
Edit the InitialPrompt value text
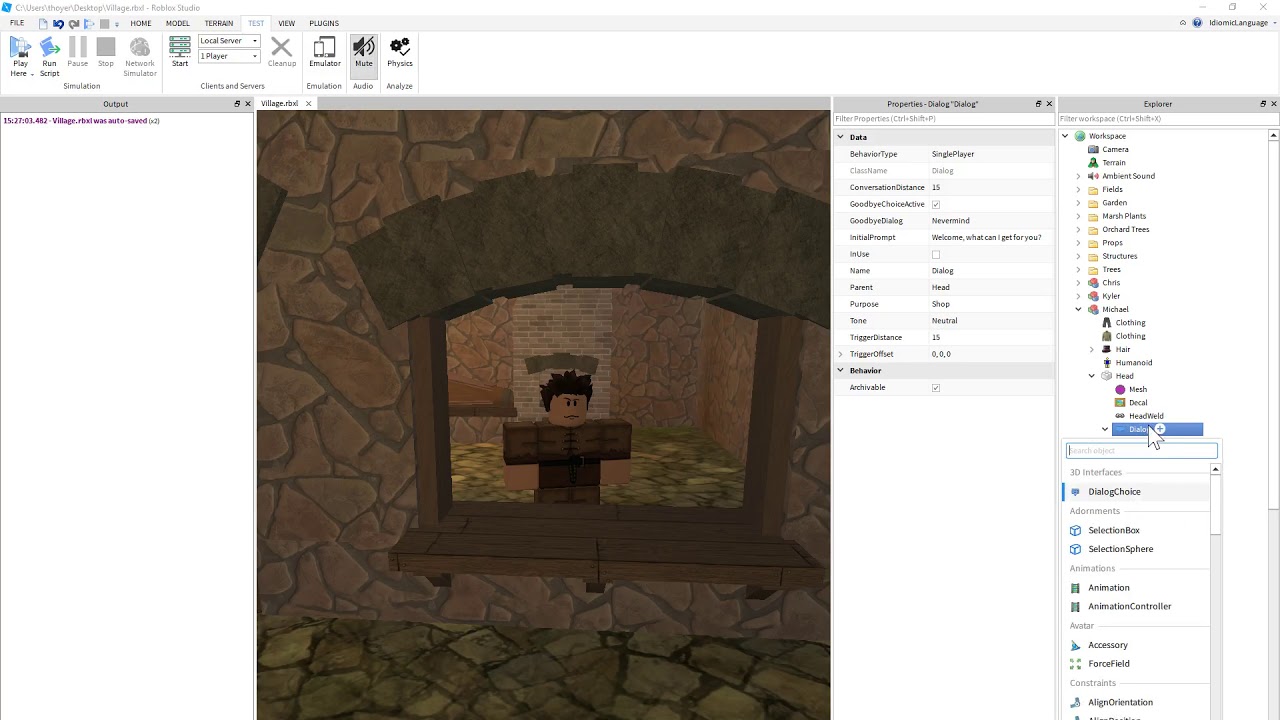(x=986, y=237)
